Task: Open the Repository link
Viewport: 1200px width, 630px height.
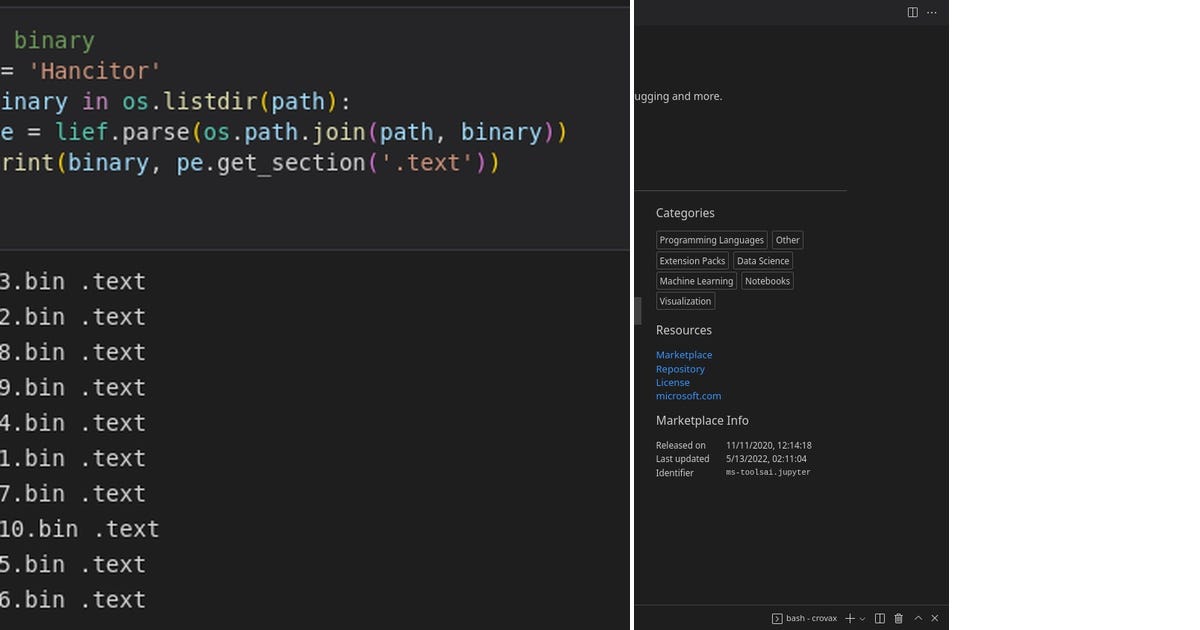Action: [x=680, y=368]
